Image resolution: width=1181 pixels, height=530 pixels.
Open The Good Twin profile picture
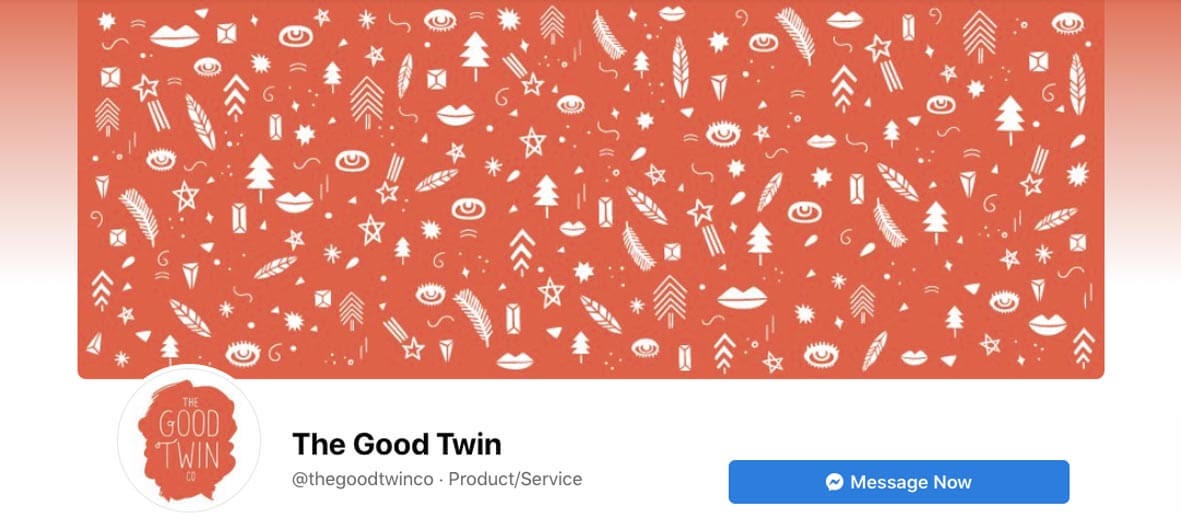pos(189,440)
